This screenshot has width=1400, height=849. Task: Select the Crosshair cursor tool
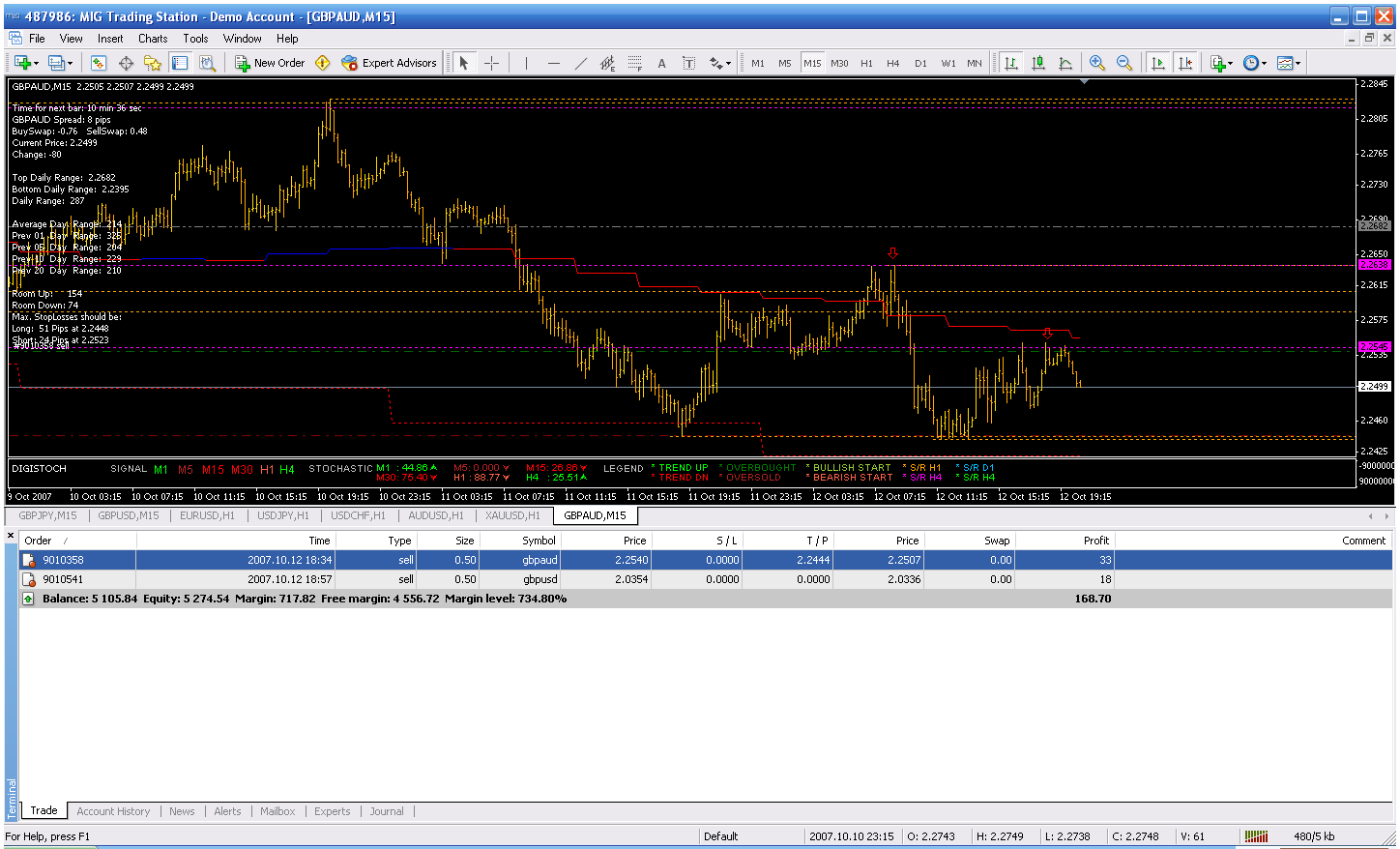pyautogui.click(x=491, y=63)
